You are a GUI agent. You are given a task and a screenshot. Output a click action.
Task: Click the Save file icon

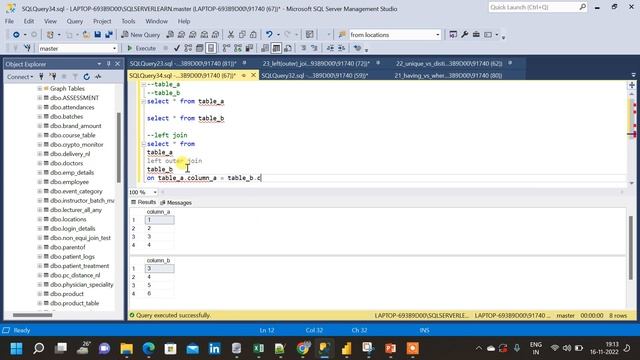click(98, 35)
